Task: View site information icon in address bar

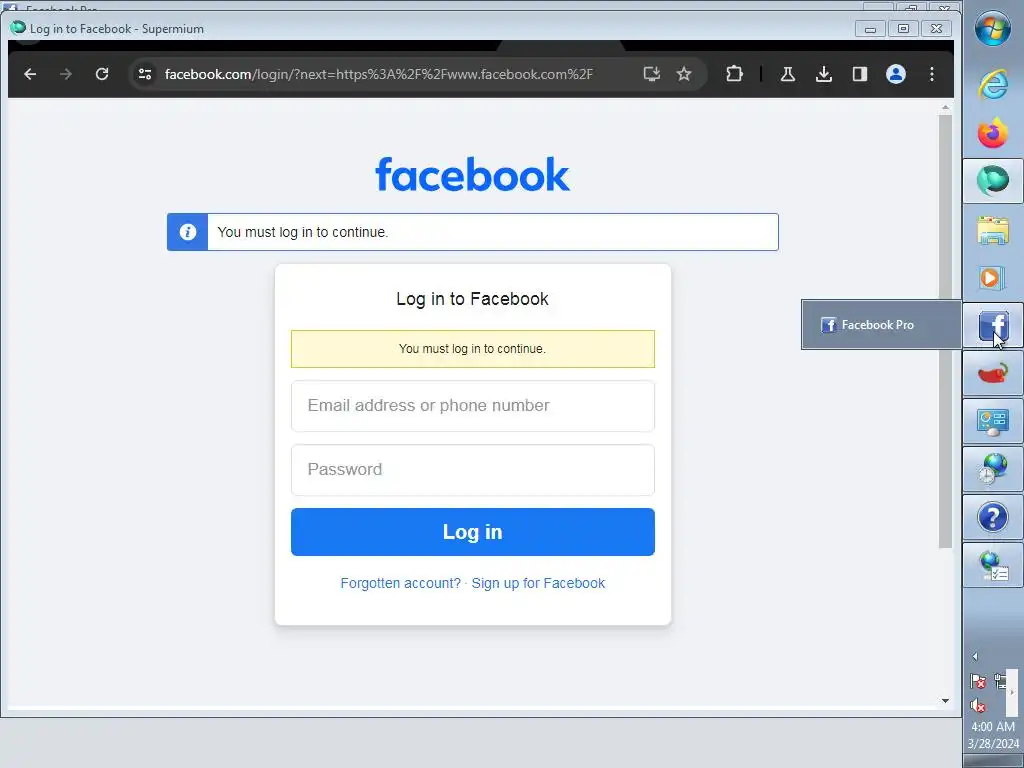Action: coord(145,74)
